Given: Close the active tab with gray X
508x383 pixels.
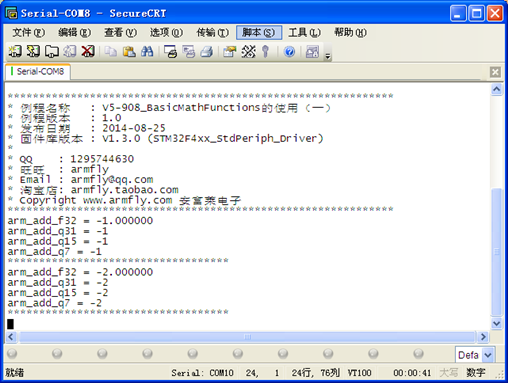Looking at the screenshot, I should (x=495, y=72).
